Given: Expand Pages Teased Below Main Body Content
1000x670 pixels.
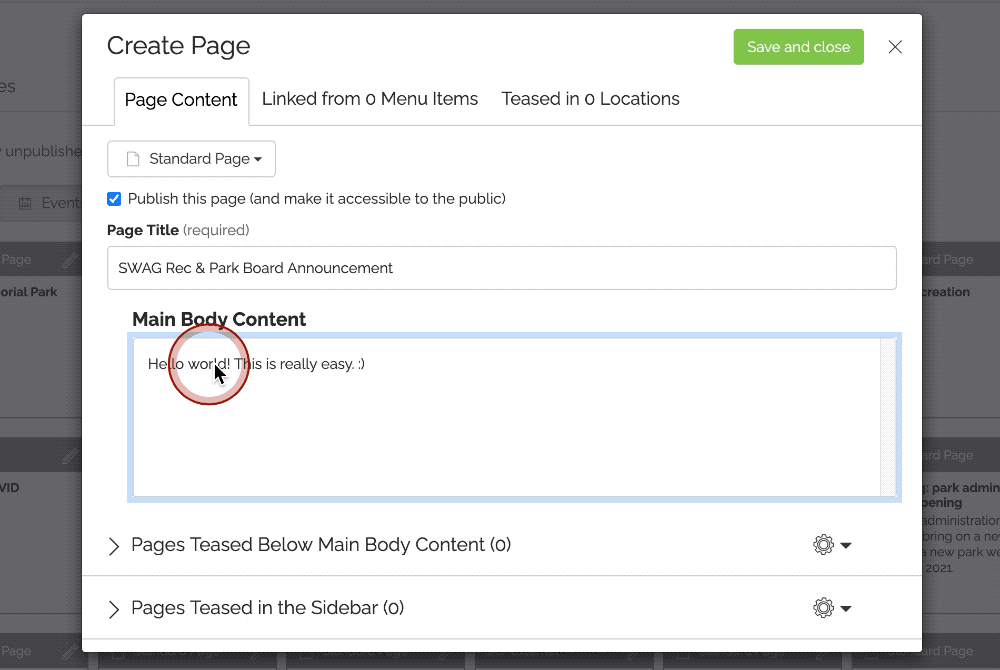Looking at the screenshot, I should coord(114,546).
